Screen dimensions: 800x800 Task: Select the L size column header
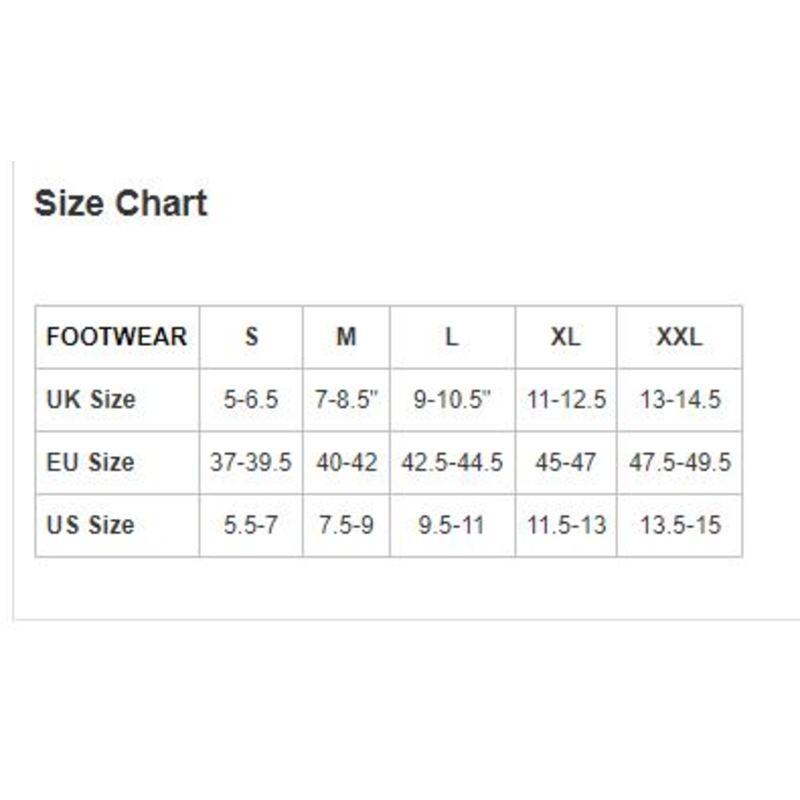(x=453, y=337)
